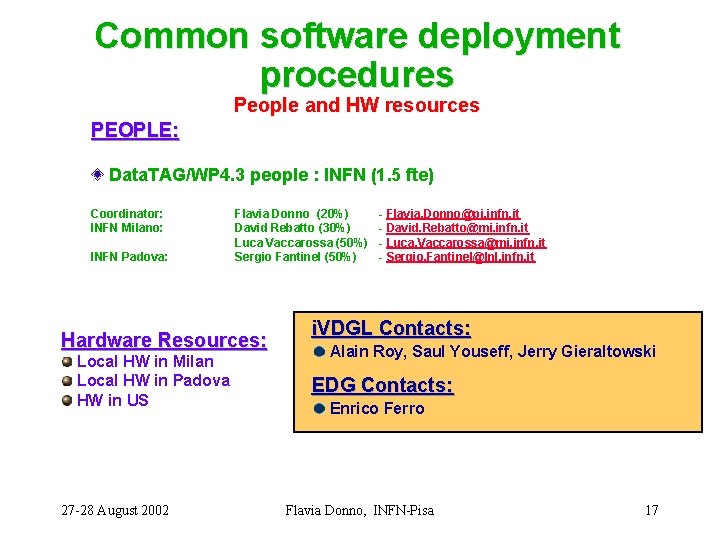Click the "27-28 August 2002" footer date
The height and width of the screenshot is (540, 720).
[115, 511]
